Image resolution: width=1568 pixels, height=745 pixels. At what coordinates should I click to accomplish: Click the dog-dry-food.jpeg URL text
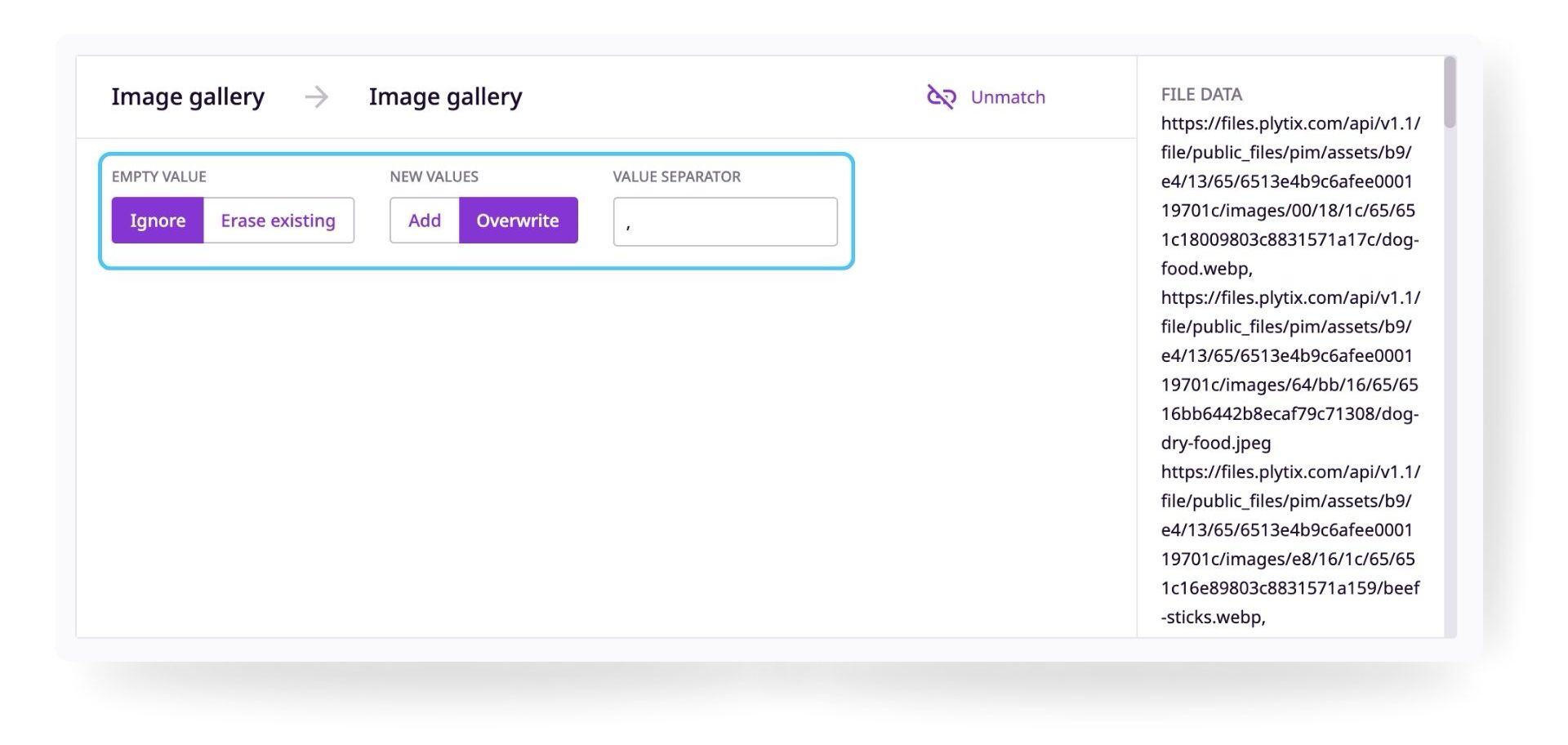(x=1290, y=370)
